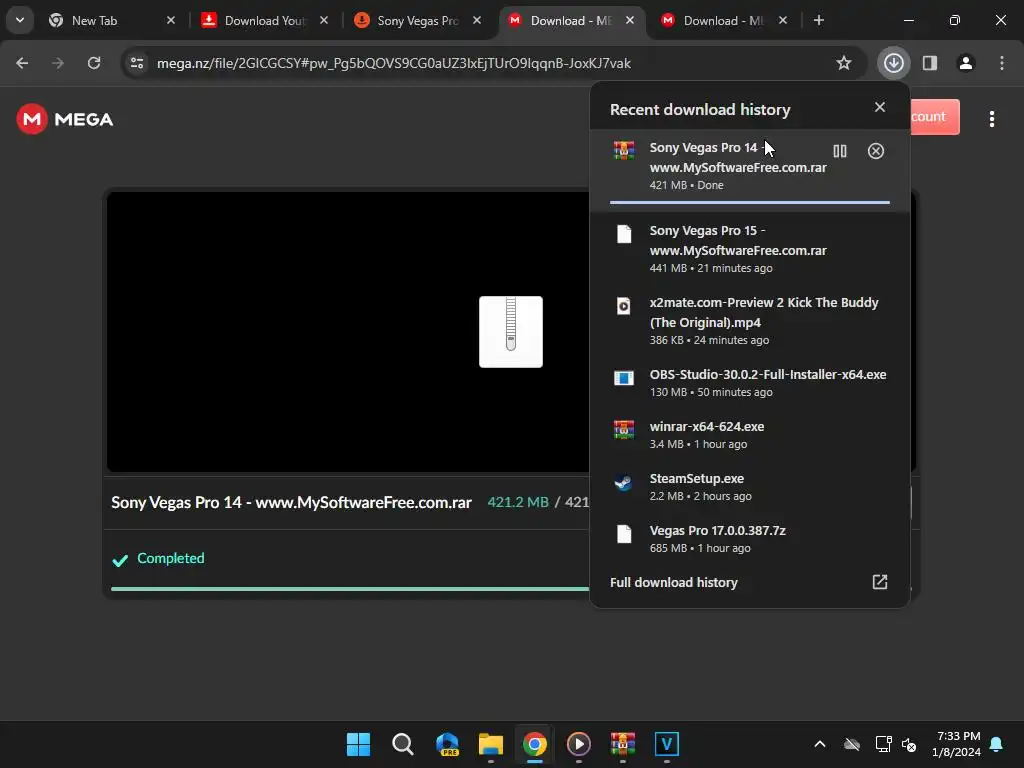Screen dimensions: 1024x768
Task: Open winrar-x64-624.exe download entry
Action: pos(750,434)
